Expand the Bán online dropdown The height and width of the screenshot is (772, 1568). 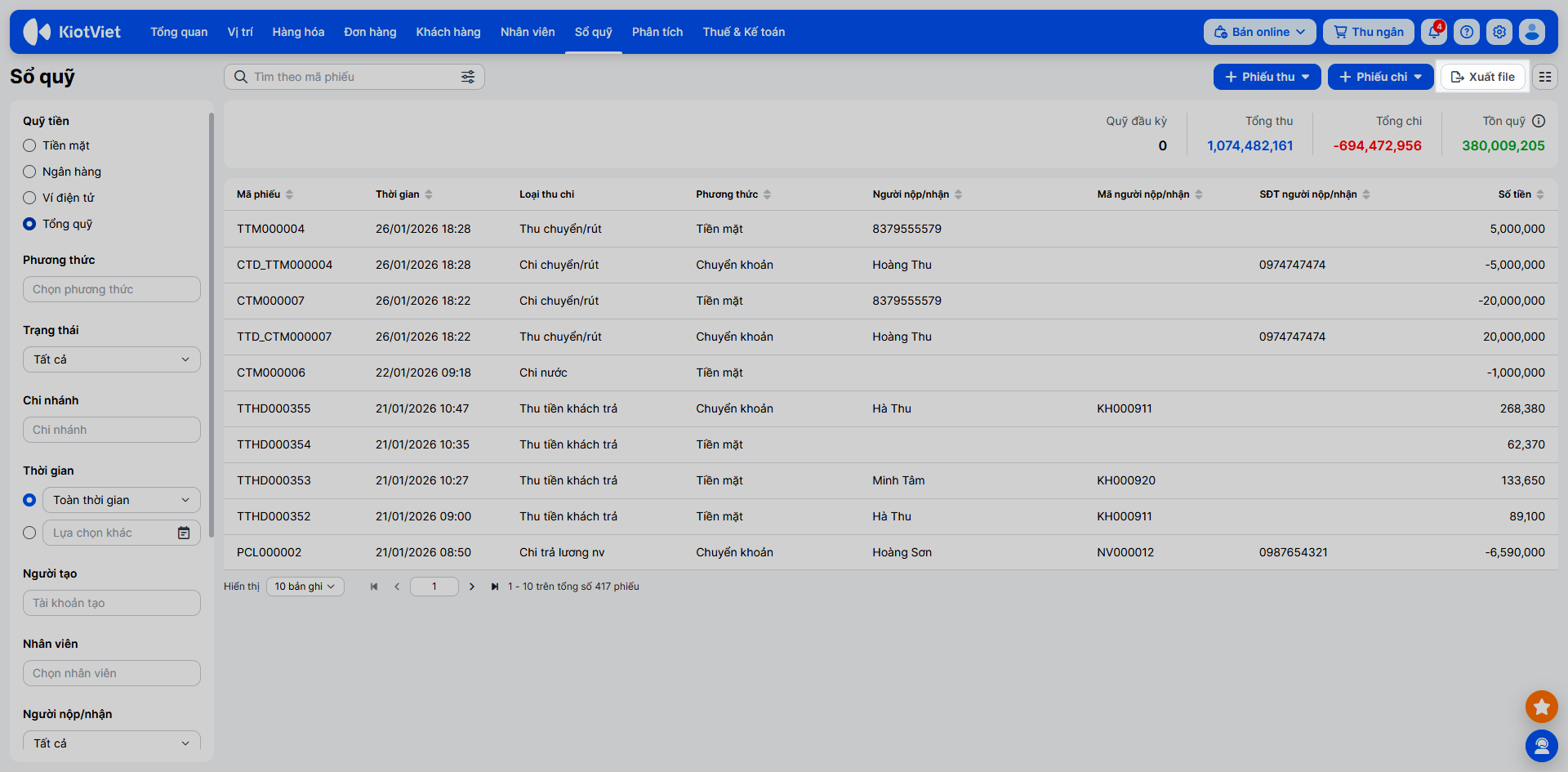1259,32
